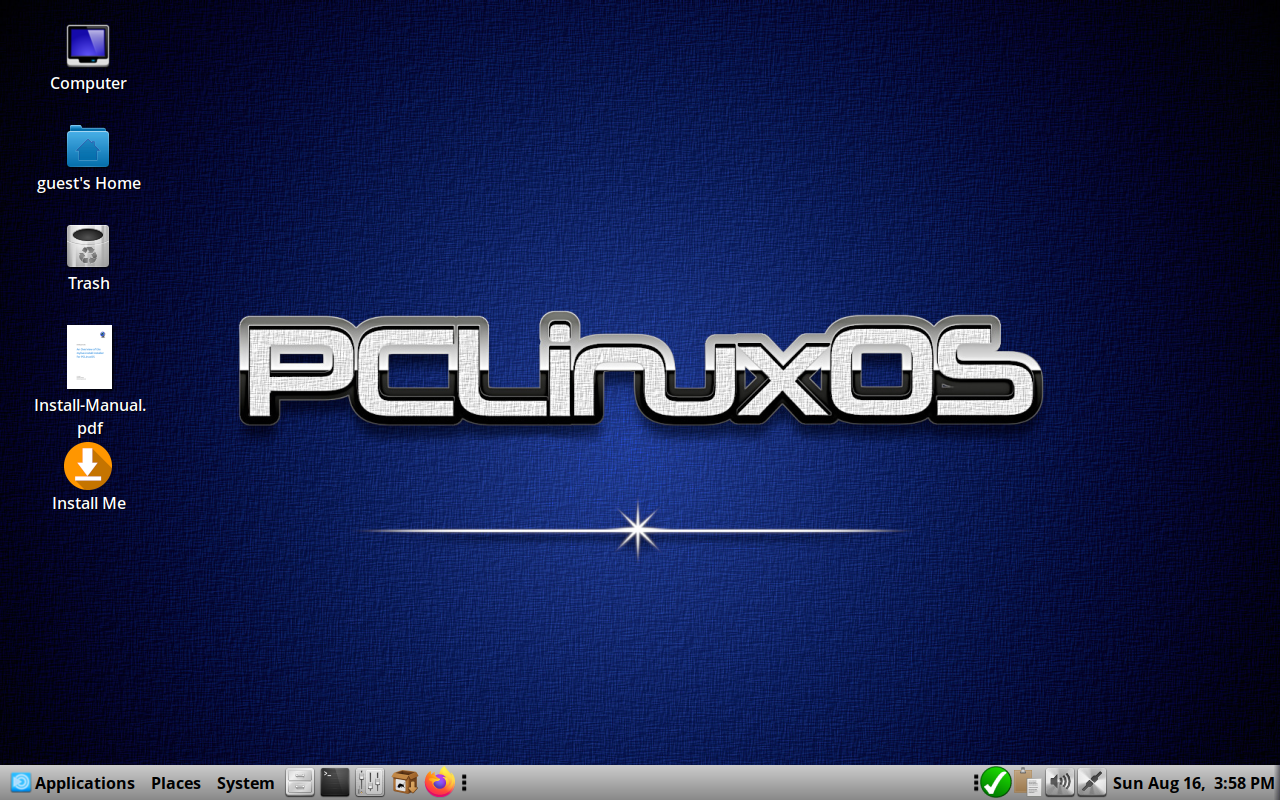Open the control center sliders icon
Image resolution: width=1280 pixels, height=800 pixels.
[x=370, y=782]
